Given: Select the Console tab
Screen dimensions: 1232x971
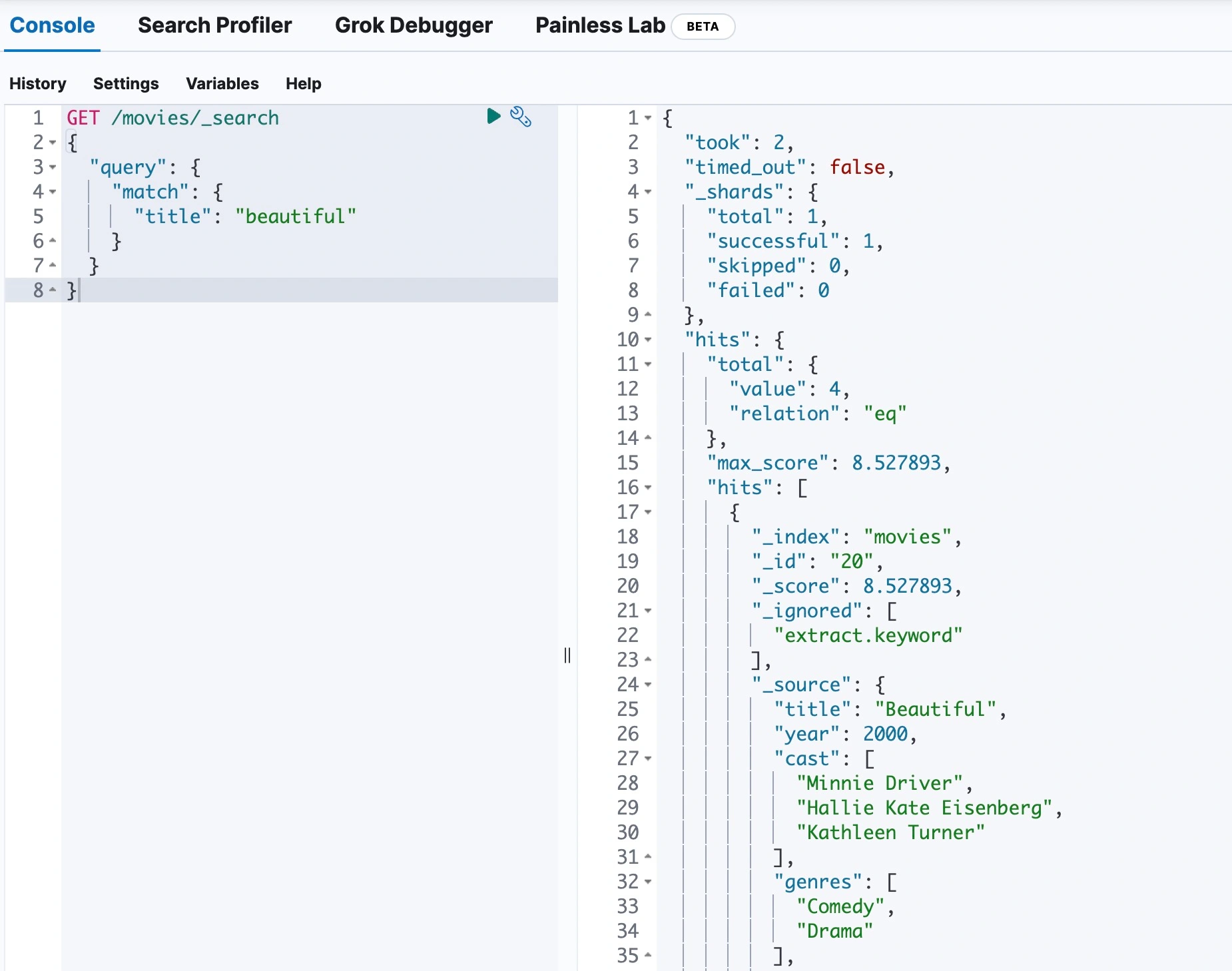Looking at the screenshot, I should tap(52, 25).
